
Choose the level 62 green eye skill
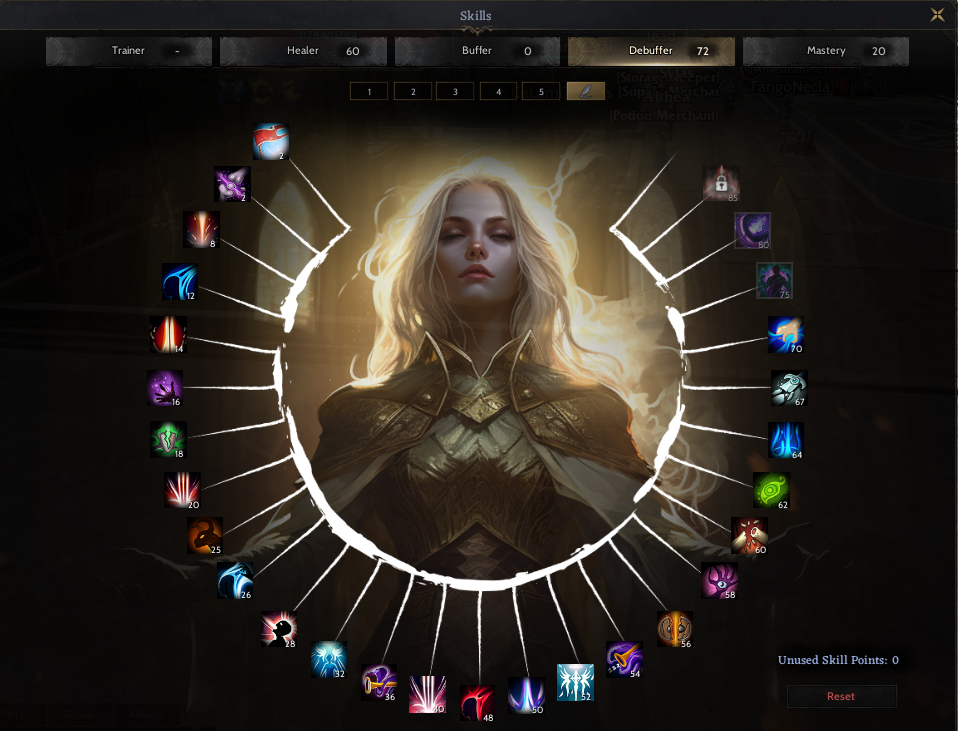[771, 490]
